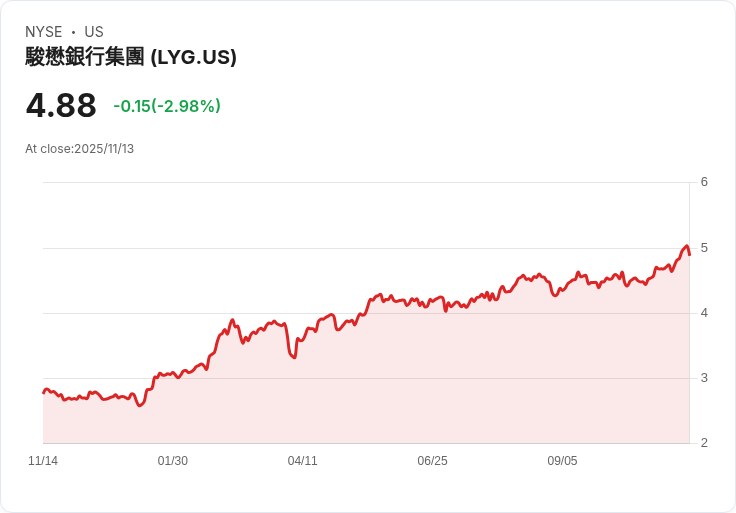
Task: Select the 06/25 date on the time axis
Action: click(x=432, y=461)
